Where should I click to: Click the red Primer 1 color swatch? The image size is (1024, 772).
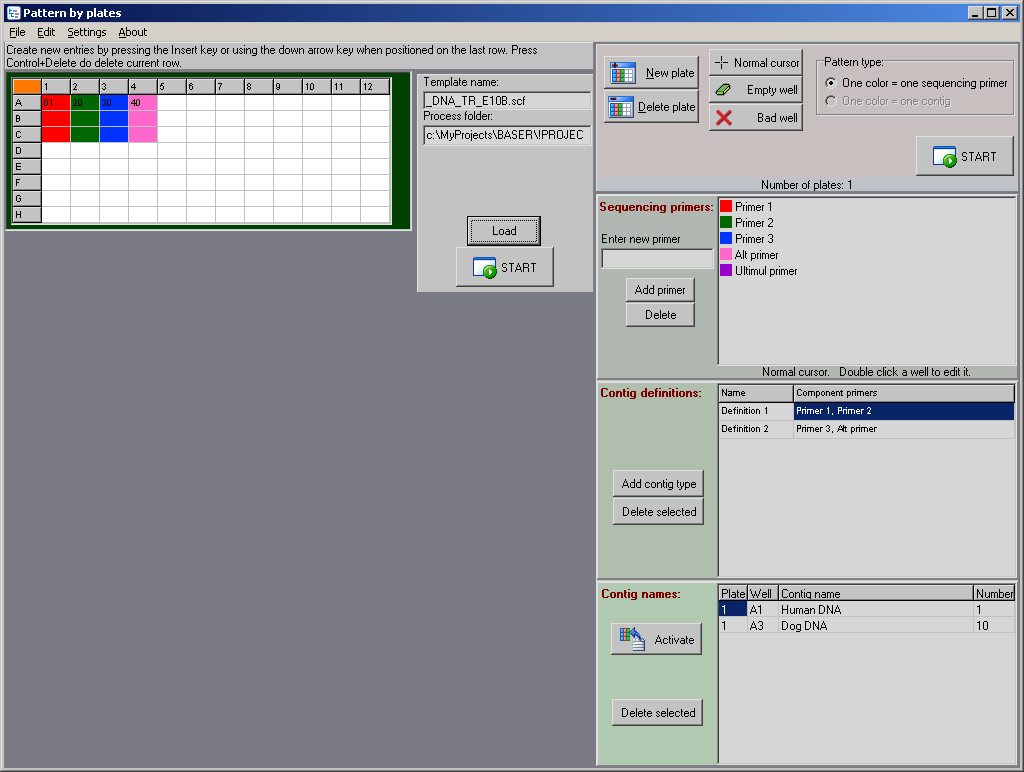point(726,206)
